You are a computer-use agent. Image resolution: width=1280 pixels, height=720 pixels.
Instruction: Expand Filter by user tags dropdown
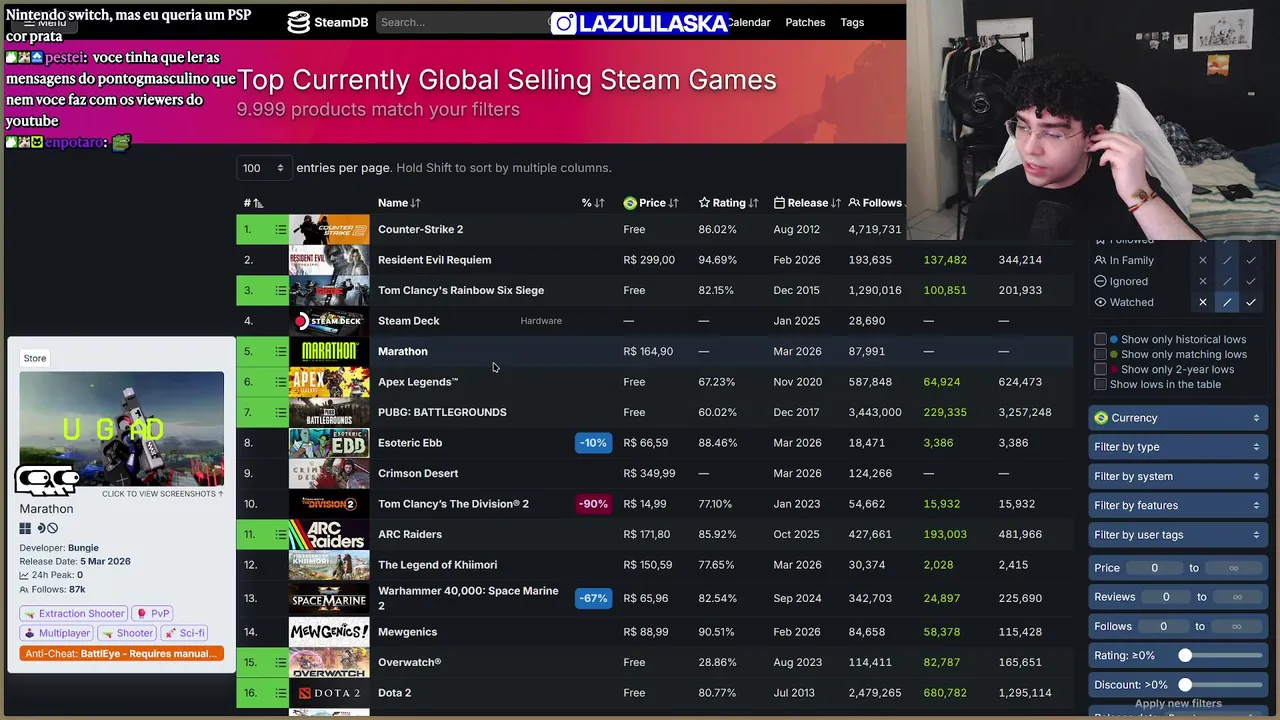tap(1178, 535)
